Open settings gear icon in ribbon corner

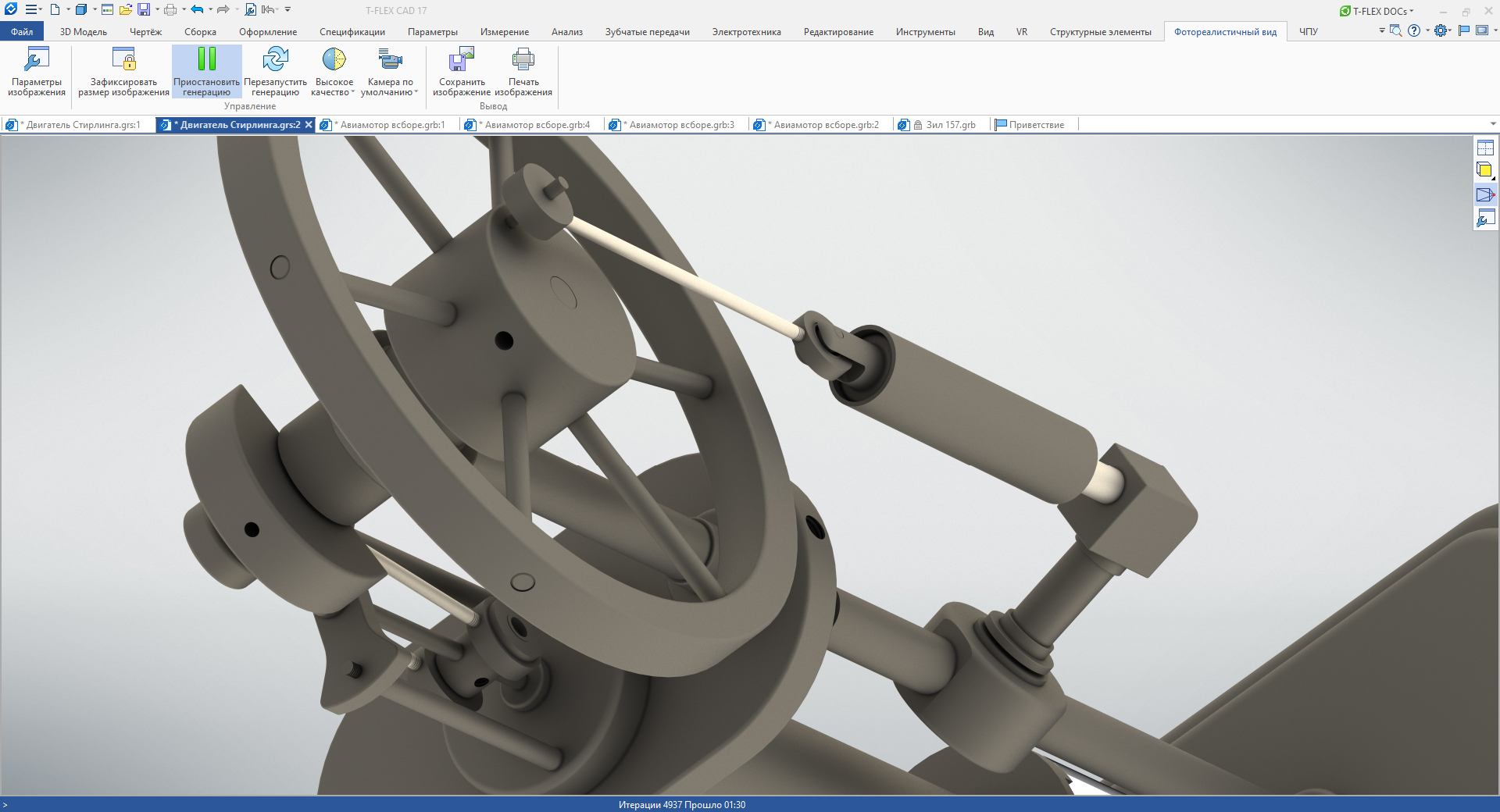(1441, 30)
